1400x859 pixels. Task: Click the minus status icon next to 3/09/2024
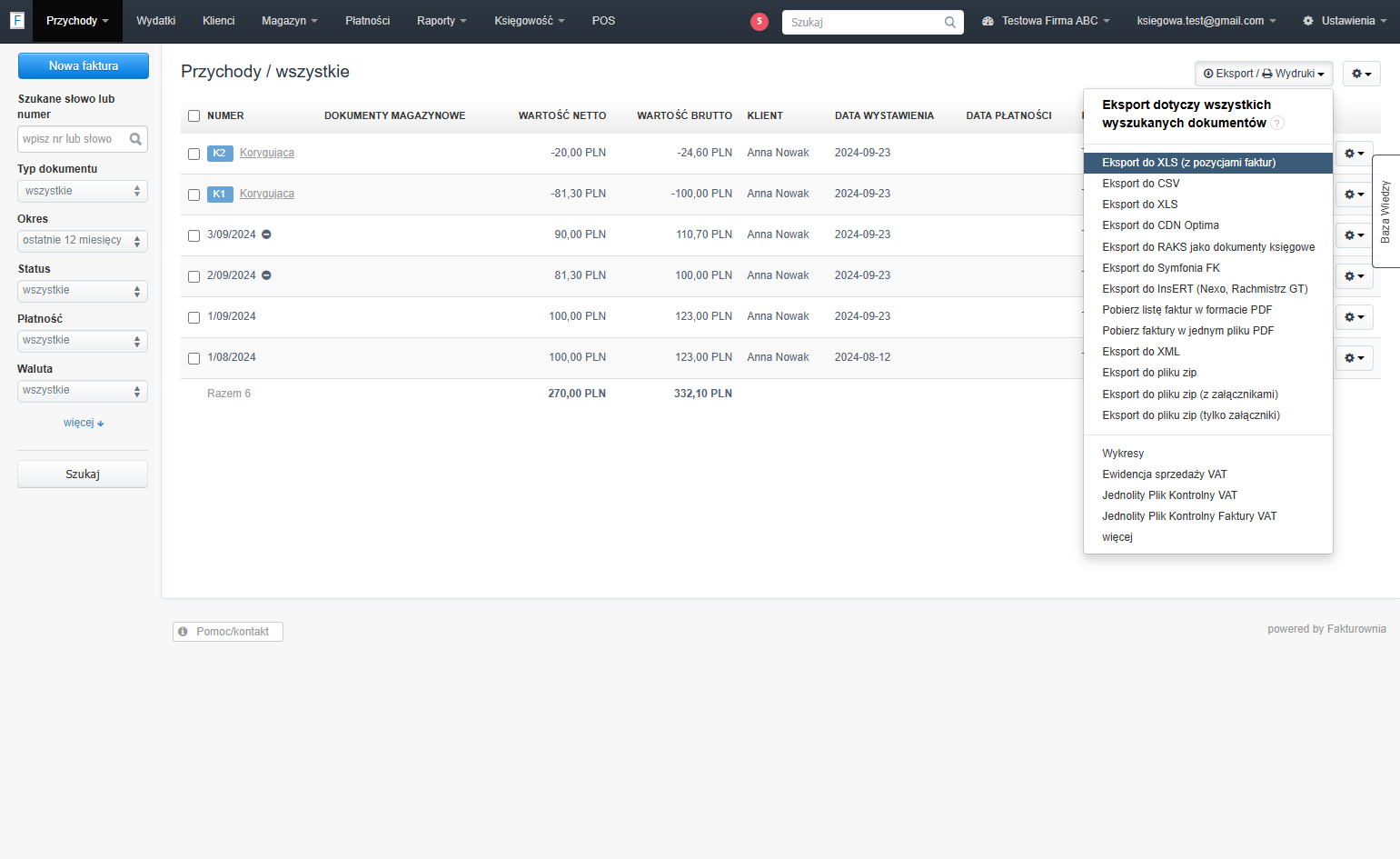(266, 235)
